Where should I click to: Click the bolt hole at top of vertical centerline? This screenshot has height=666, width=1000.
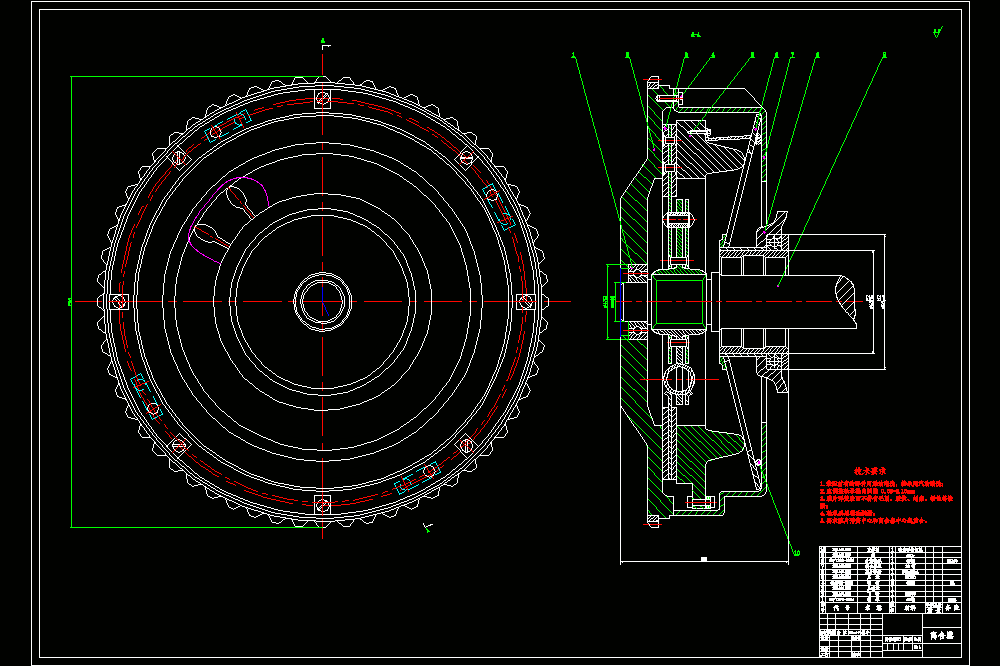tap(323, 98)
